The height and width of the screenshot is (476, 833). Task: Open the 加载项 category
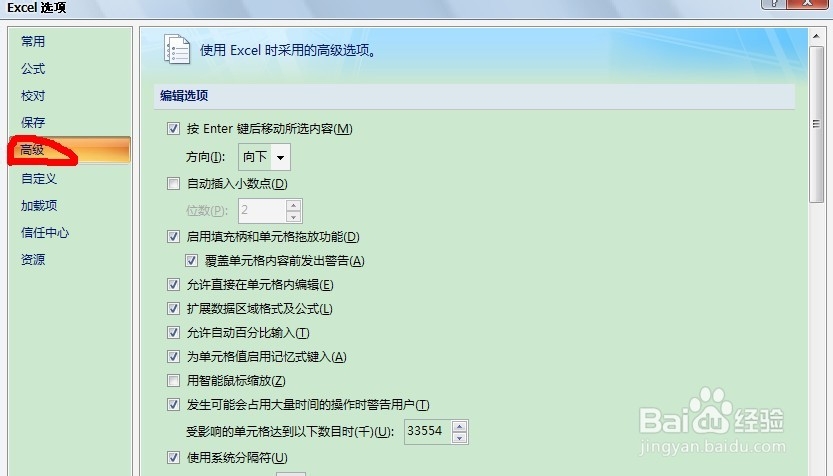(x=39, y=206)
